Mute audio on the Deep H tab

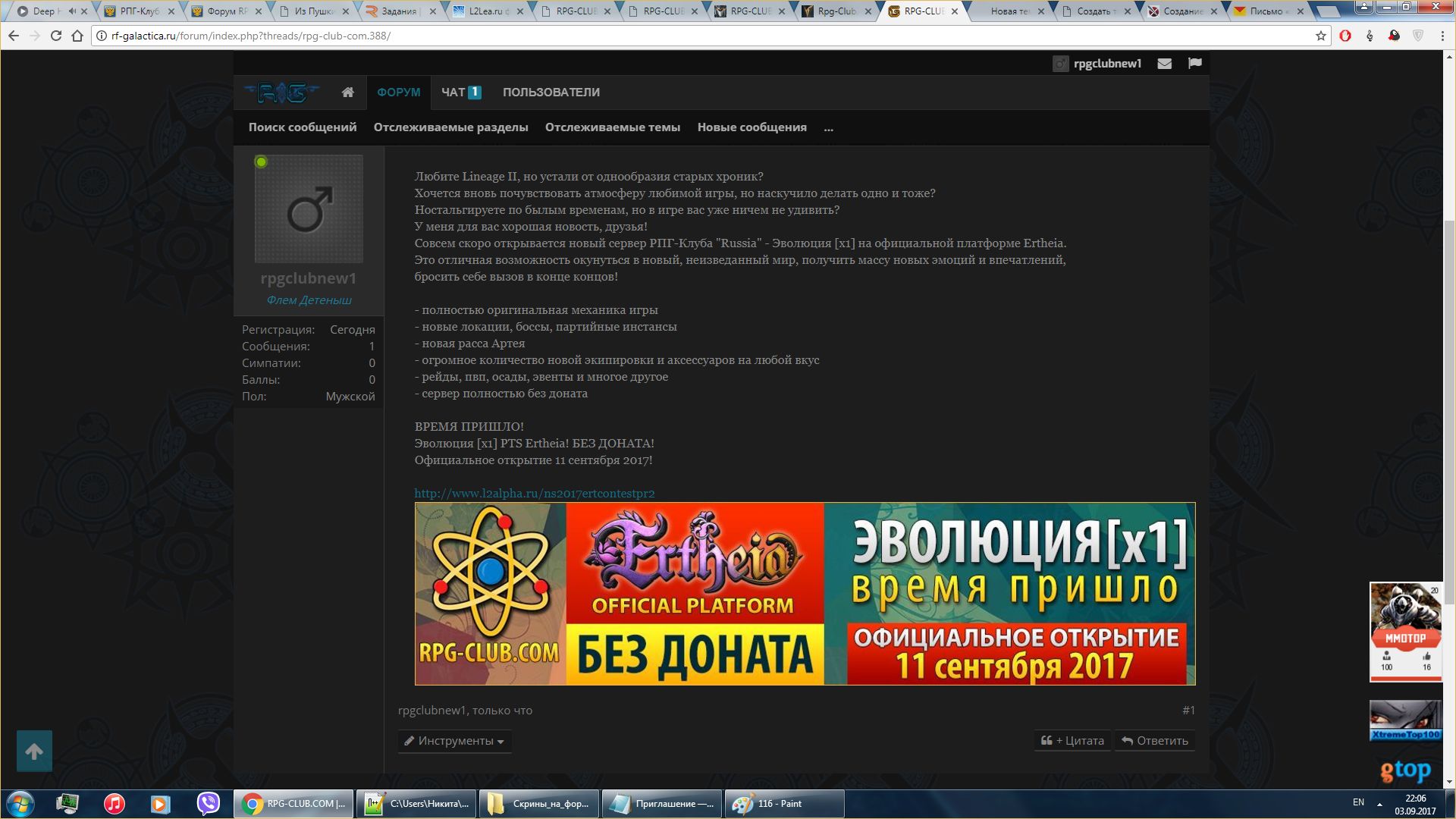click(x=71, y=11)
